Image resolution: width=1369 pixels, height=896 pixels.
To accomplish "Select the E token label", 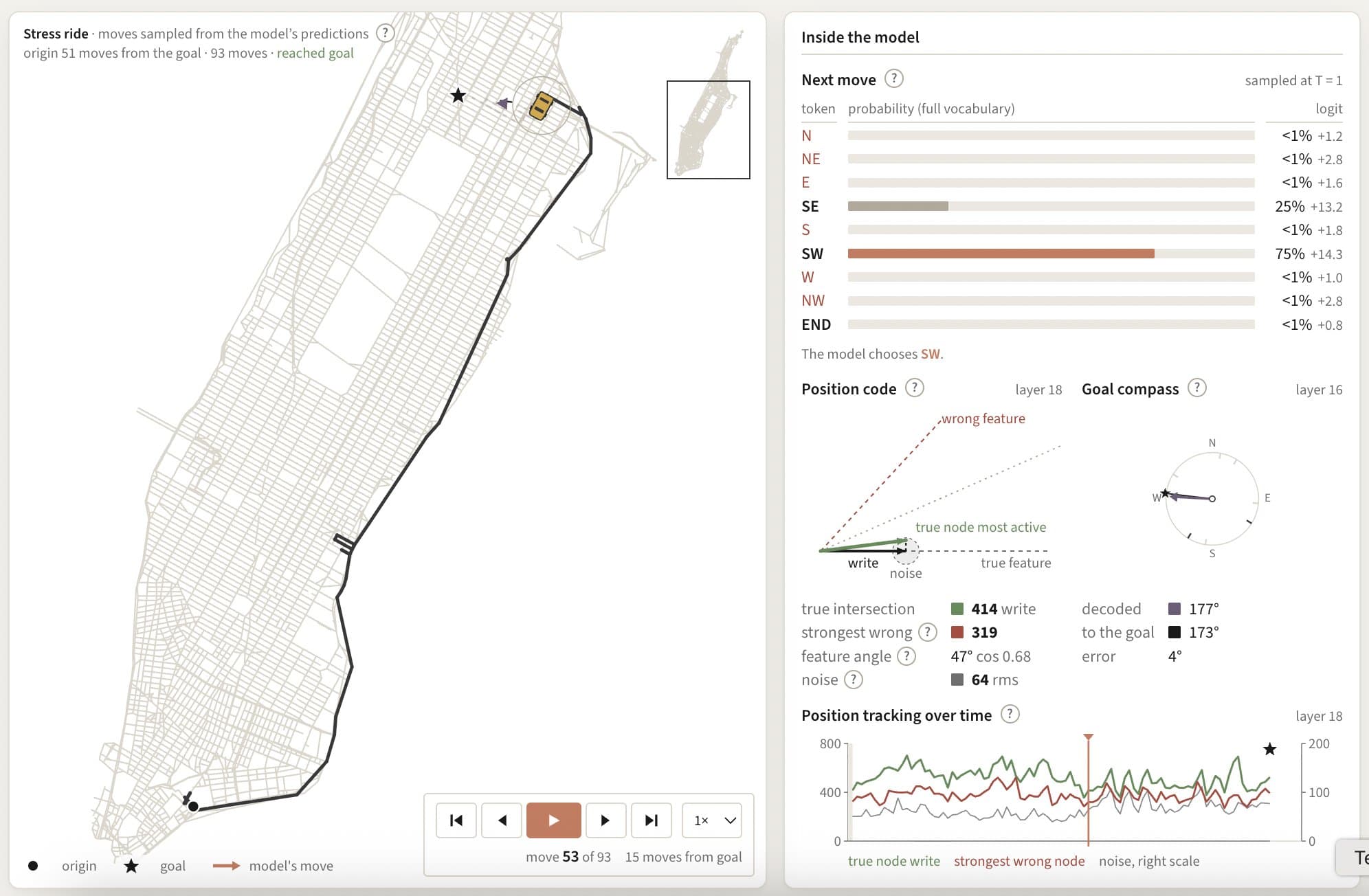I will click(x=805, y=182).
